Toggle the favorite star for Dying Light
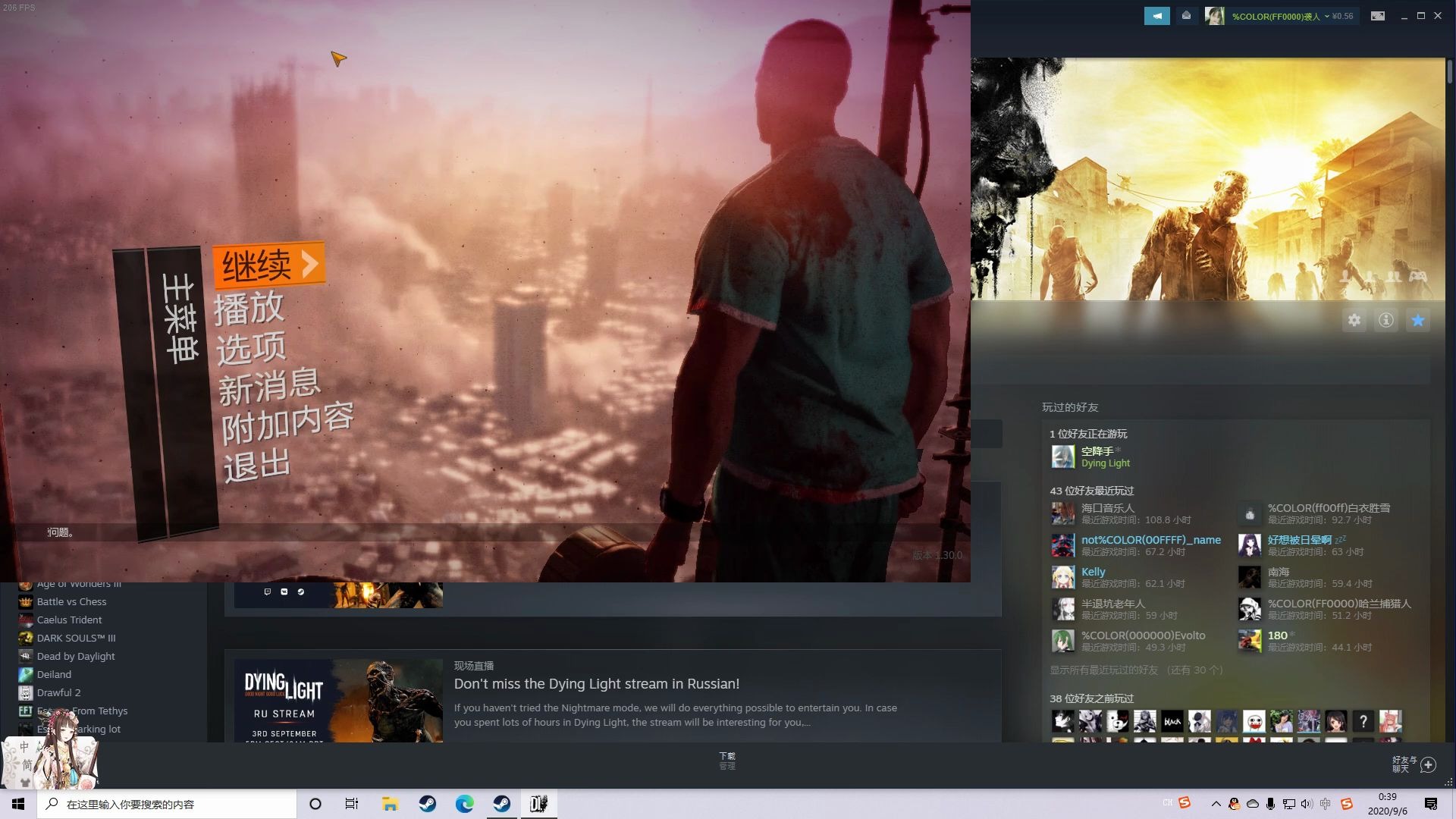 tap(1417, 320)
